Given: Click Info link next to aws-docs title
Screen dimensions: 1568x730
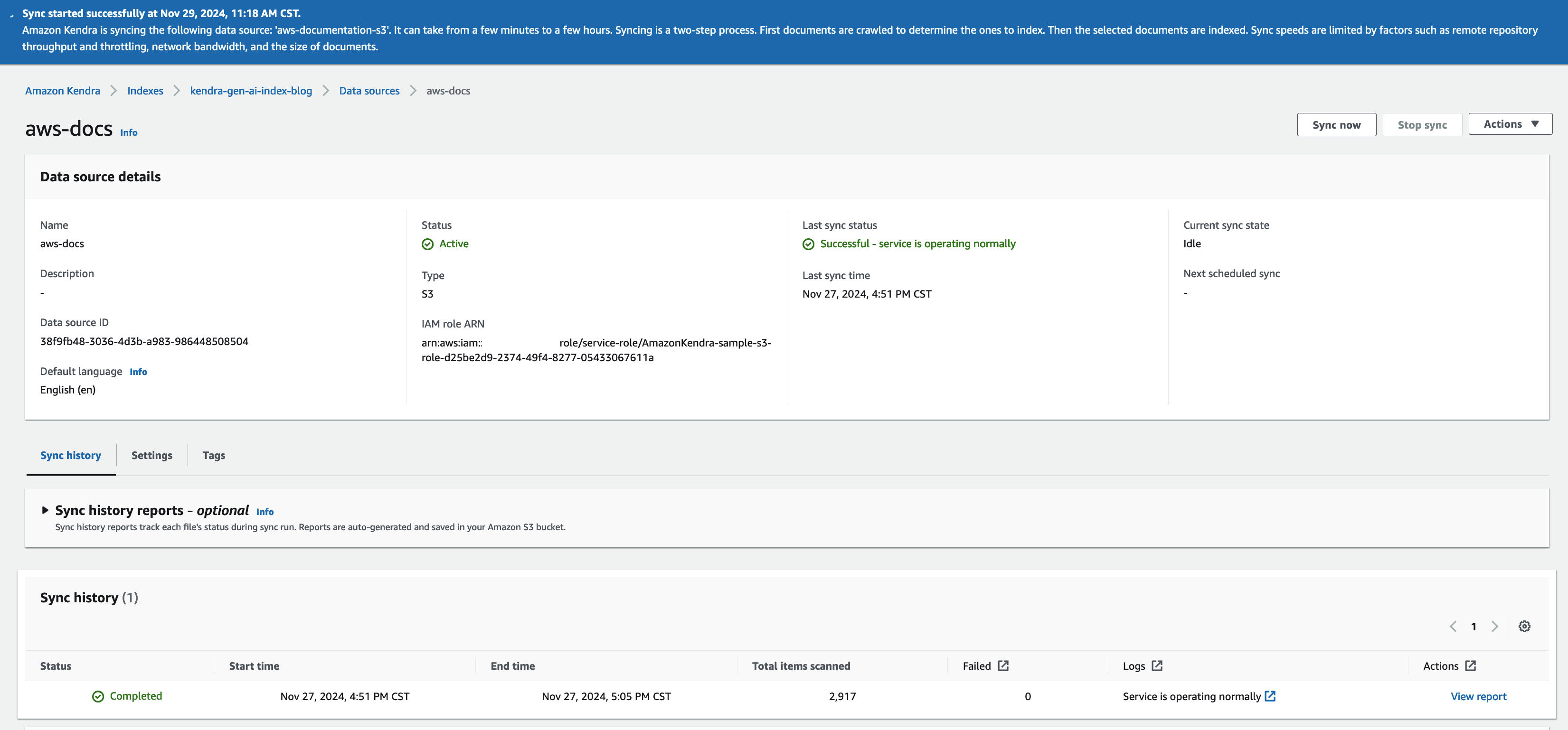Looking at the screenshot, I should pyautogui.click(x=128, y=132).
